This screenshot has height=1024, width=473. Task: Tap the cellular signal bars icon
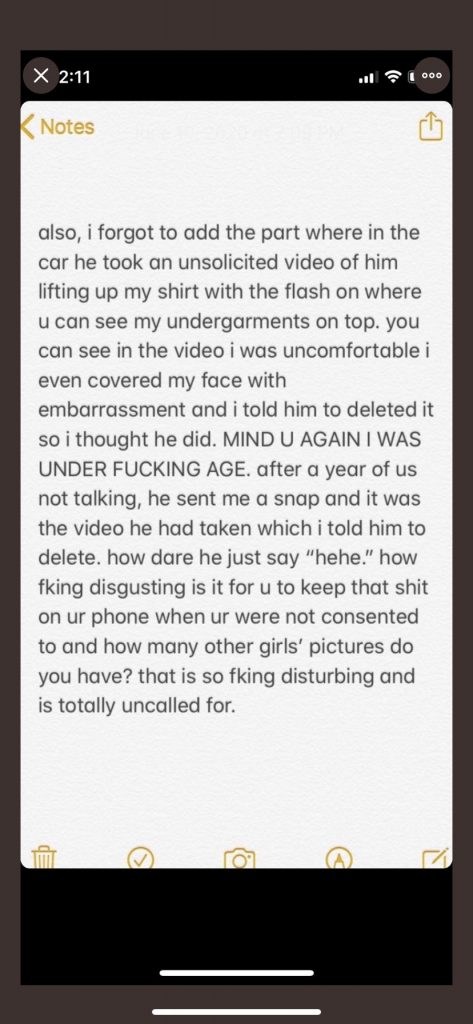pos(368,78)
